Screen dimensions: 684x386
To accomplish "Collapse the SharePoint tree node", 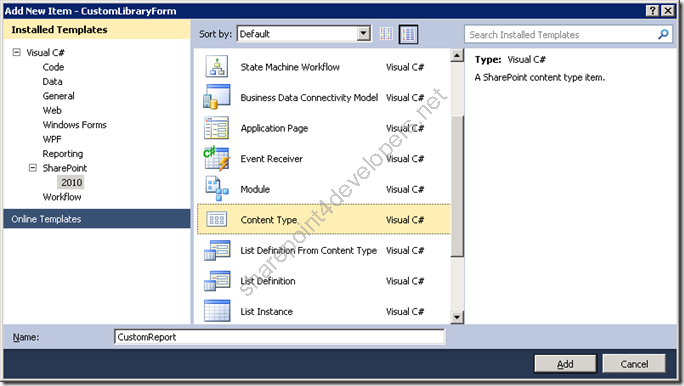I will 33,168.
